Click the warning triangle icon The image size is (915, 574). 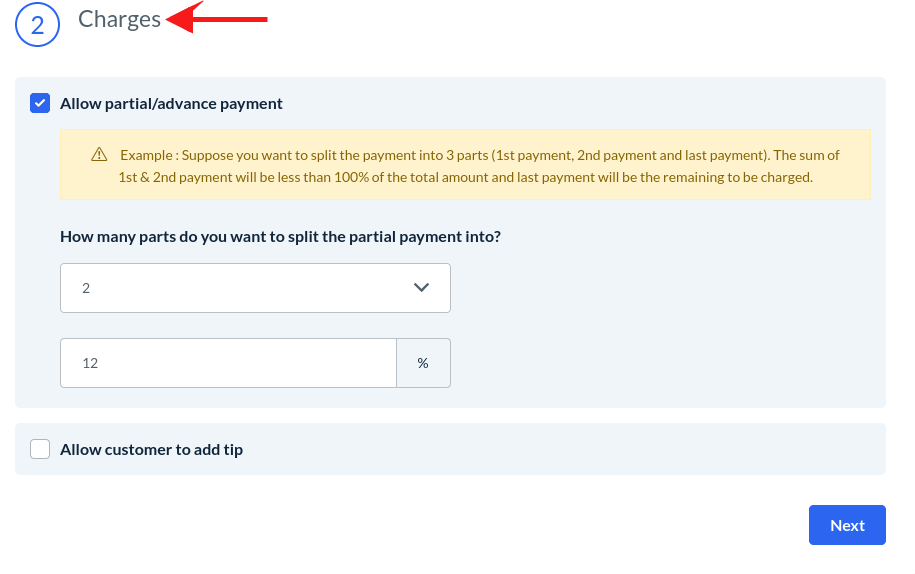(99, 155)
